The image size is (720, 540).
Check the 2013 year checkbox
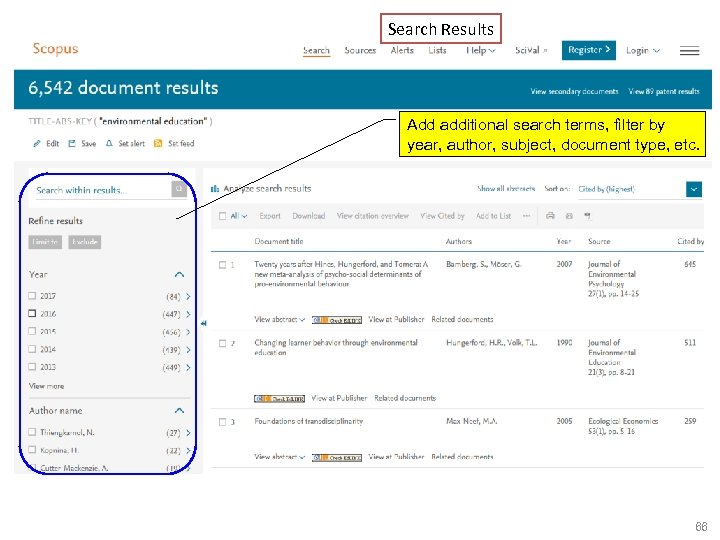coord(32,366)
